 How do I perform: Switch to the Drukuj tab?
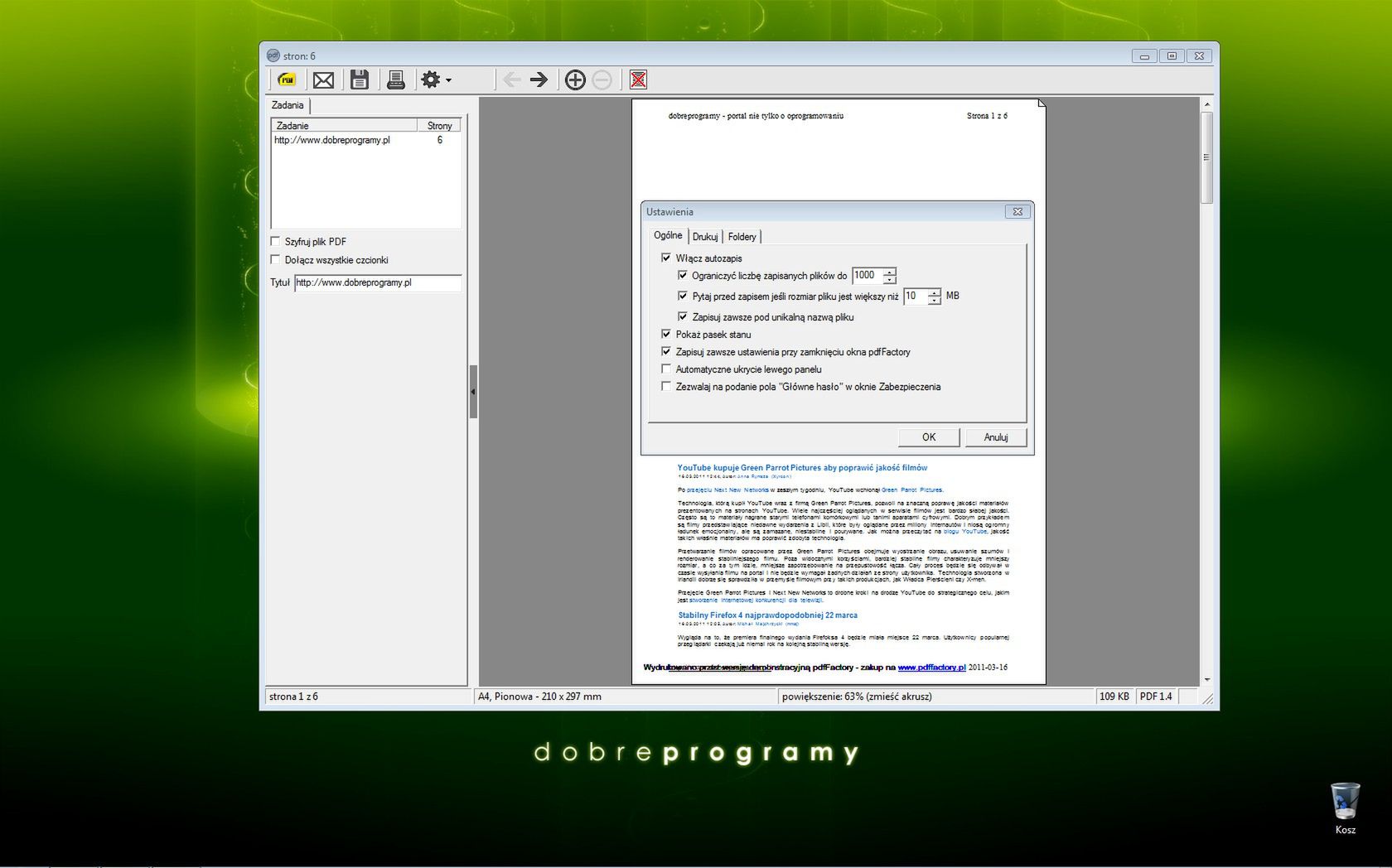point(704,236)
